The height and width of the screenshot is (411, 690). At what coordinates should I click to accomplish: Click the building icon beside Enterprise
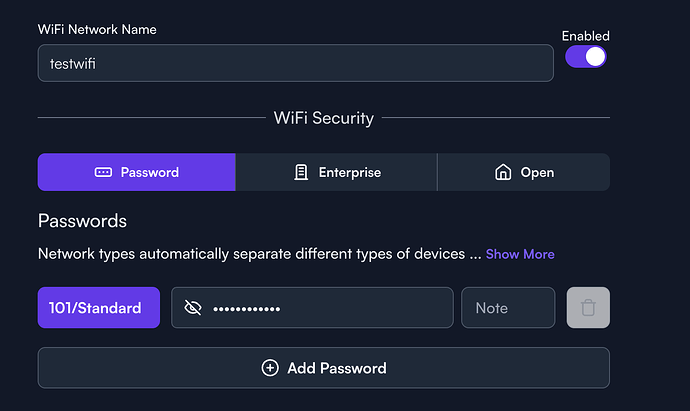point(301,172)
